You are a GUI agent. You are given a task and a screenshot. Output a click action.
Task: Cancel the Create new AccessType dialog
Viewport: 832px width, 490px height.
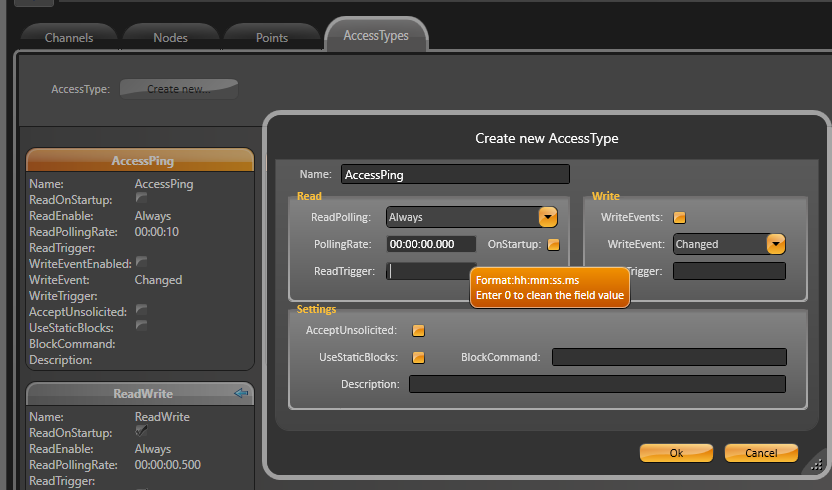[x=761, y=453]
